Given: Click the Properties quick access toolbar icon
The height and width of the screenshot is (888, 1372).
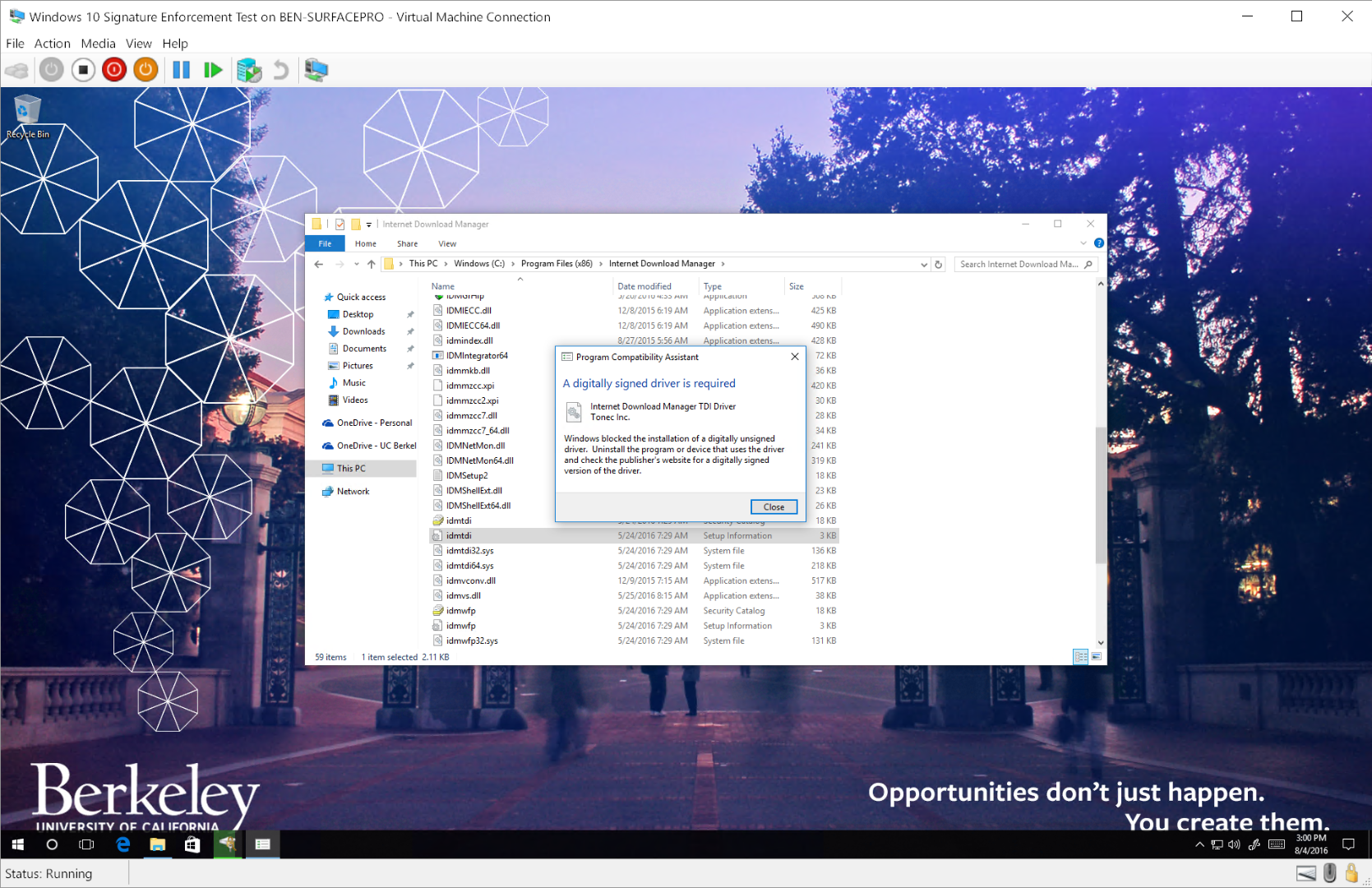Looking at the screenshot, I should coord(340,224).
